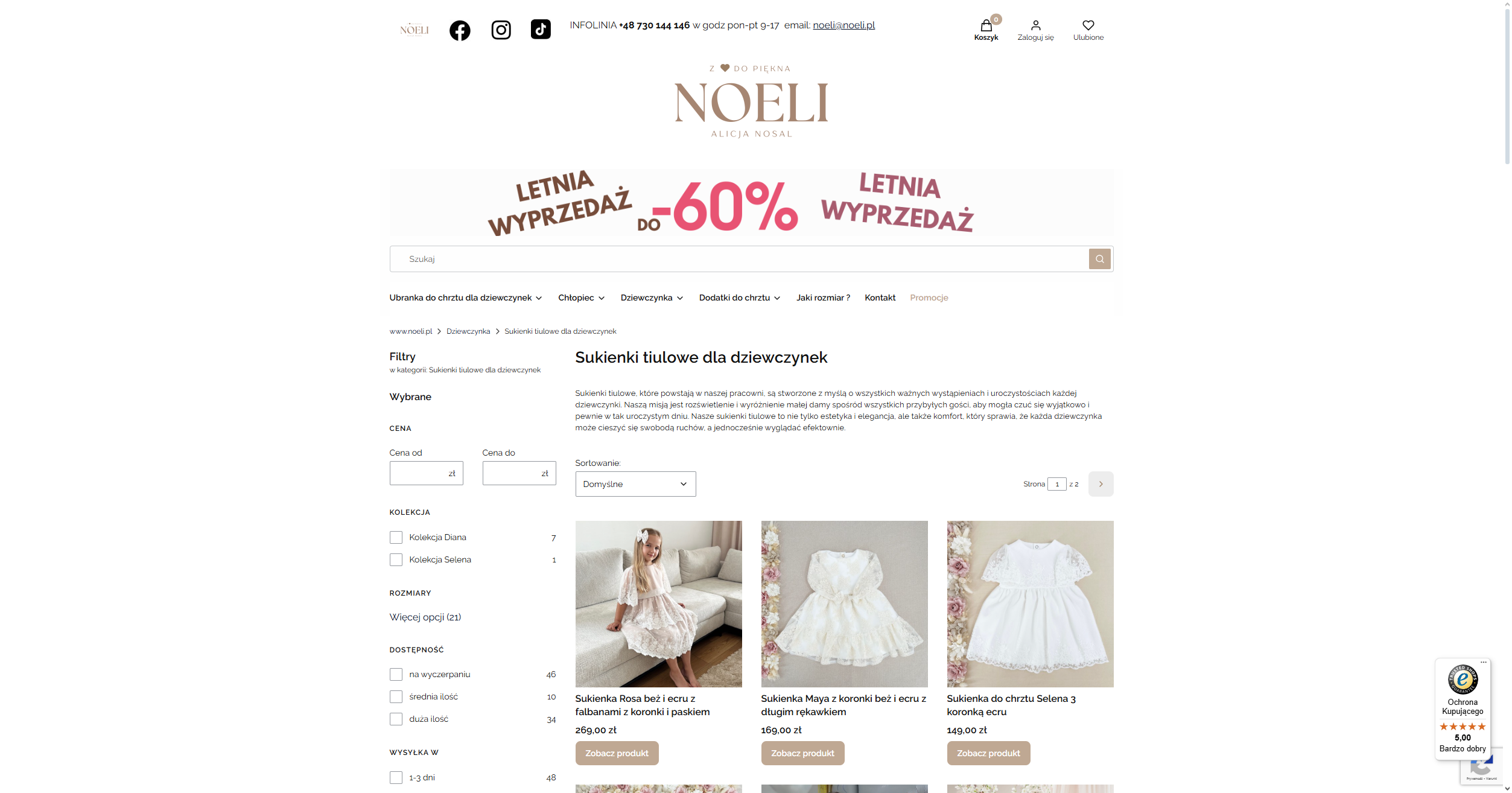
Task: Click the Zaloguj się user icon
Action: tap(1035, 30)
